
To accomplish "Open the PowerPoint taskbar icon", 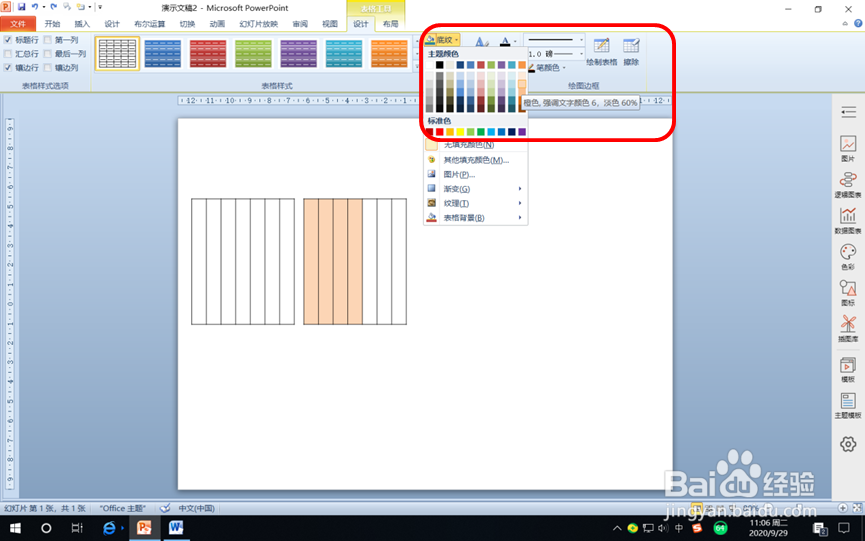I will 145,528.
